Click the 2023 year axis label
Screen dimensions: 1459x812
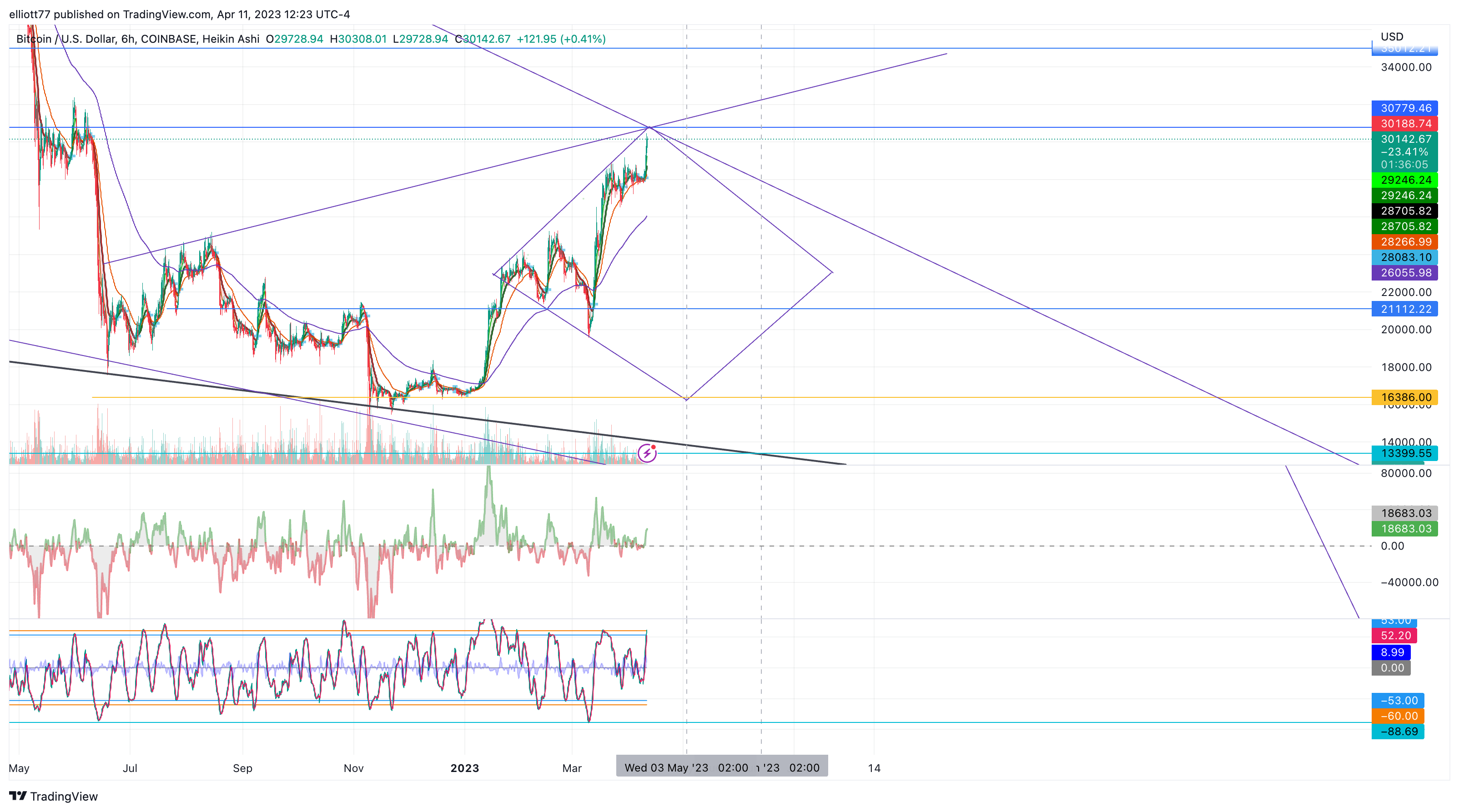(x=464, y=768)
